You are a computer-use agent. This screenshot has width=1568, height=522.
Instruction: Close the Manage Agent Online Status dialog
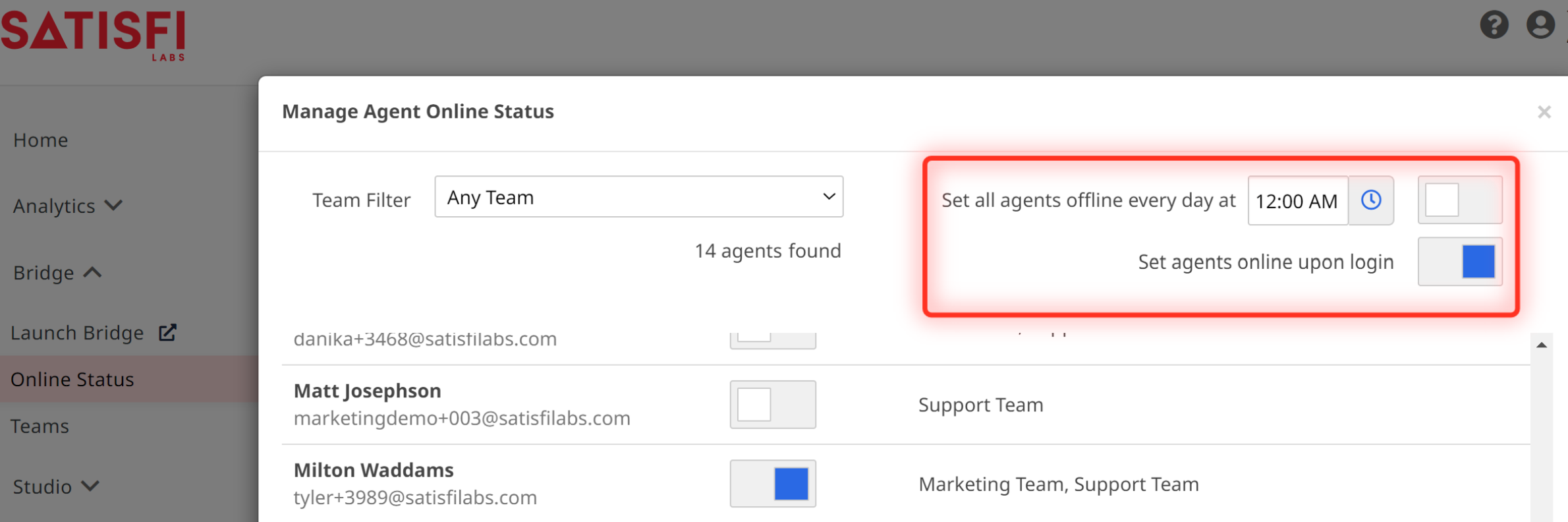coord(1544,112)
